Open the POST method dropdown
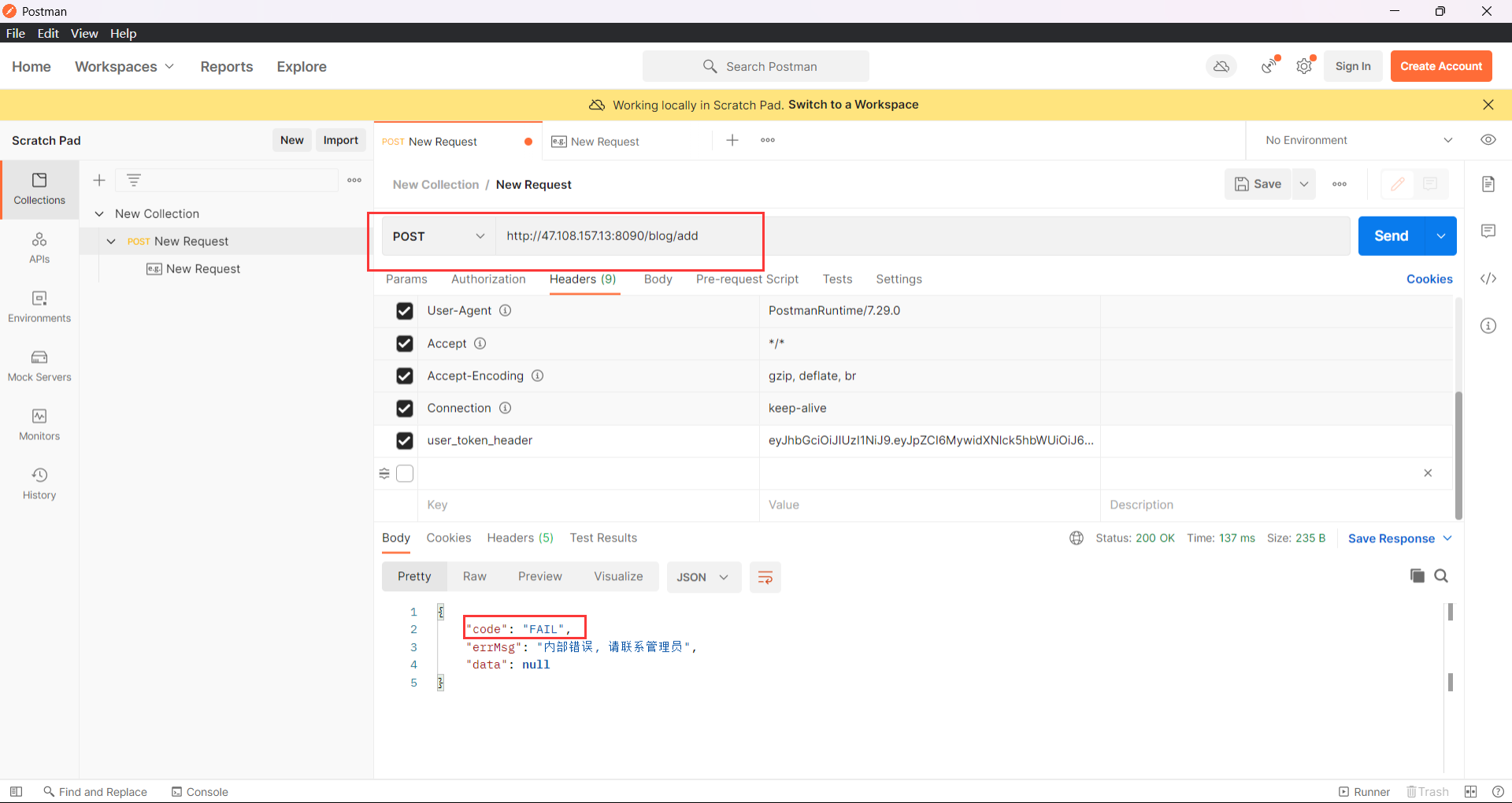 point(439,236)
